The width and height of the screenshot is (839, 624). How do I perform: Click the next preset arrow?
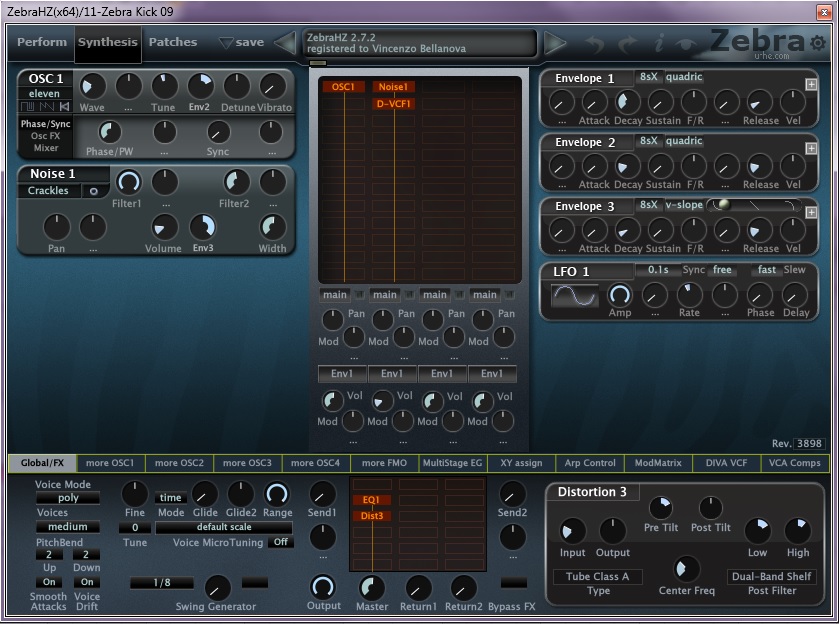click(x=555, y=43)
